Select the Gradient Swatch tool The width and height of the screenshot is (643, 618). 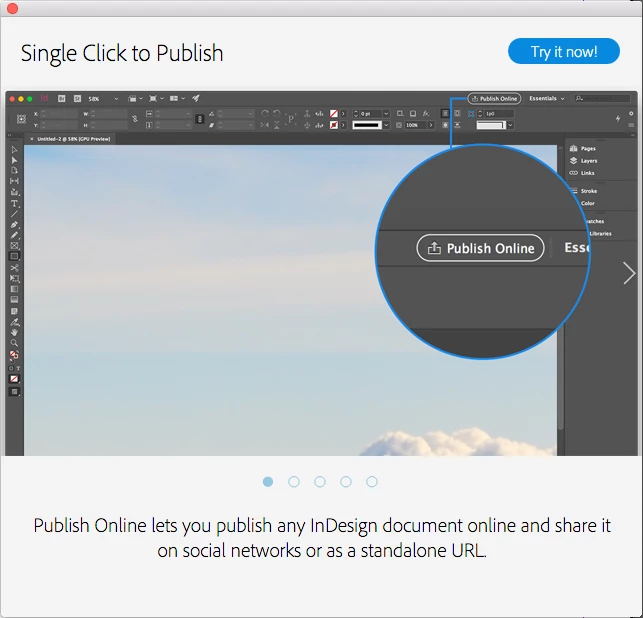pyautogui.click(x=14, y=290)
